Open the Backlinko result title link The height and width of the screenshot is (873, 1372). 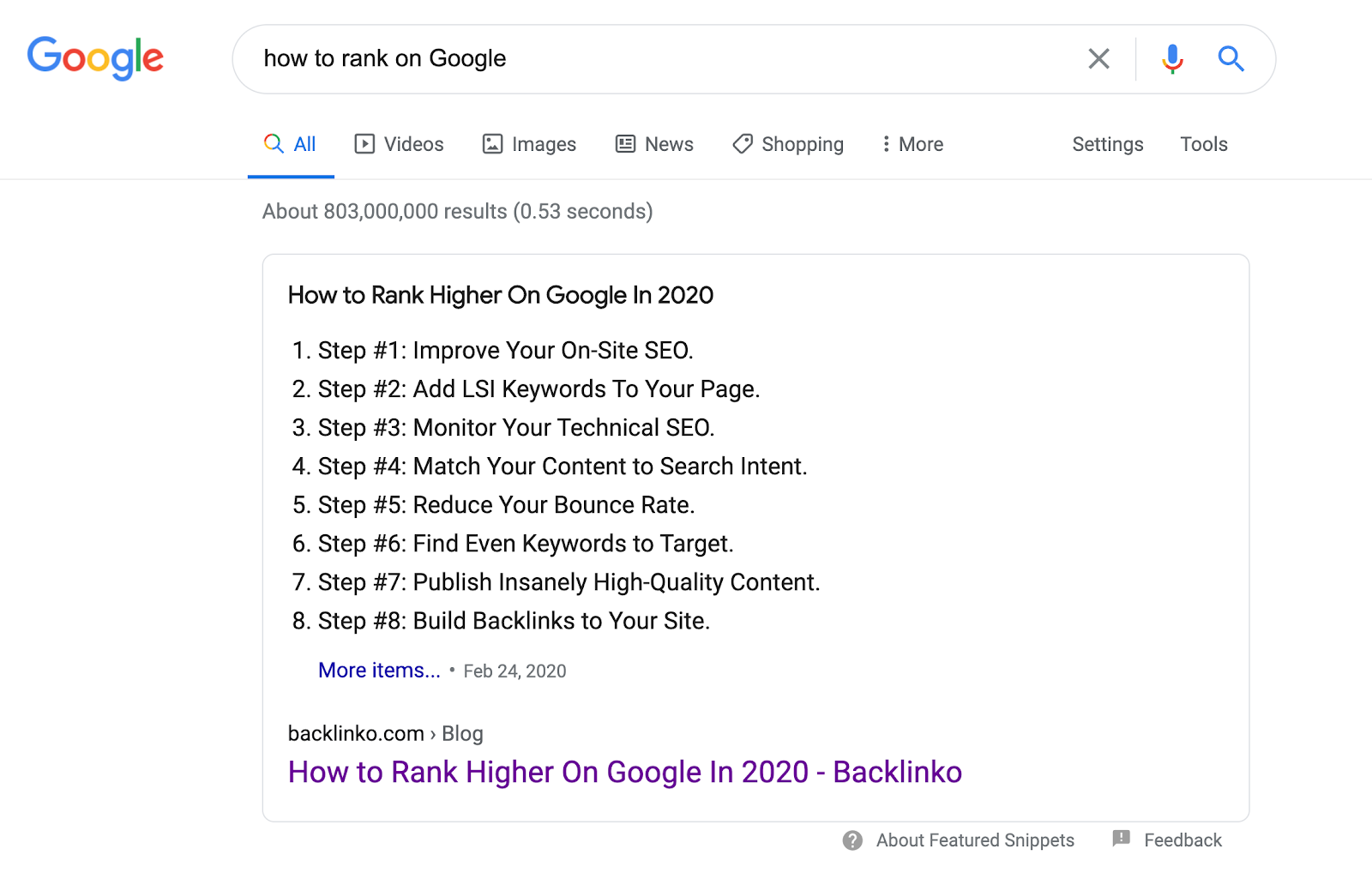[624, 772]
